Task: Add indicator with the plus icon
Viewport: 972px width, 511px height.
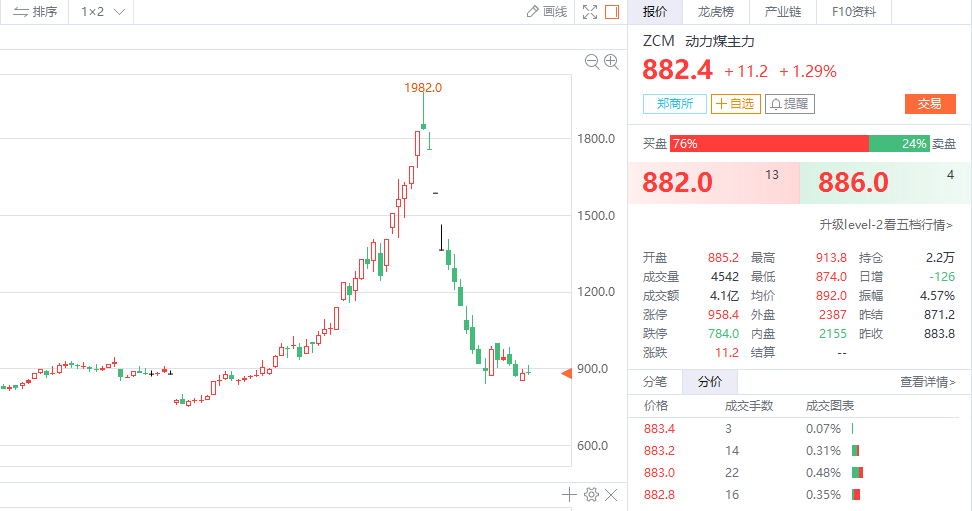Action: pos(569,495)
